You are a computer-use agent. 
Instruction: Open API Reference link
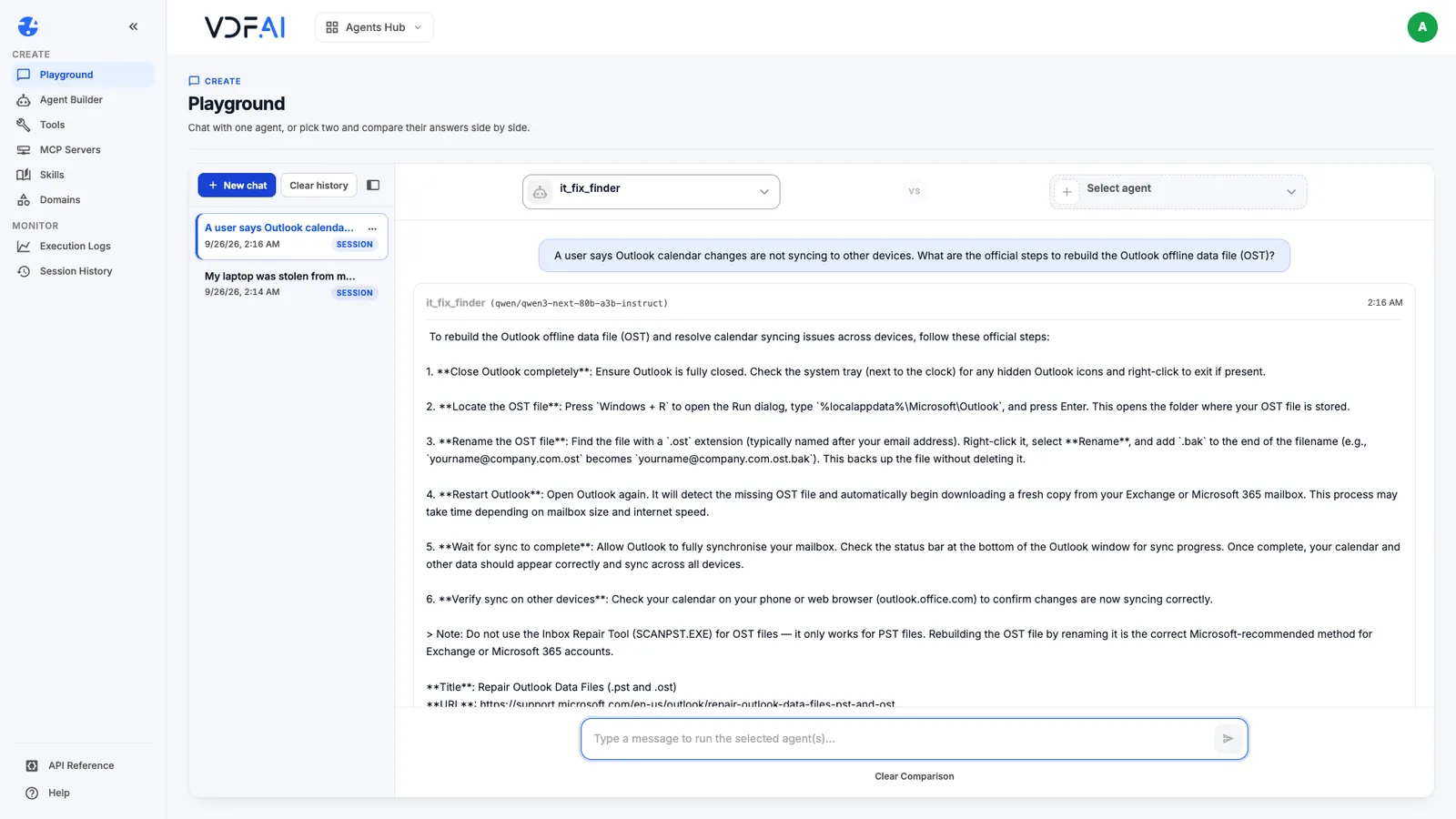83,766
